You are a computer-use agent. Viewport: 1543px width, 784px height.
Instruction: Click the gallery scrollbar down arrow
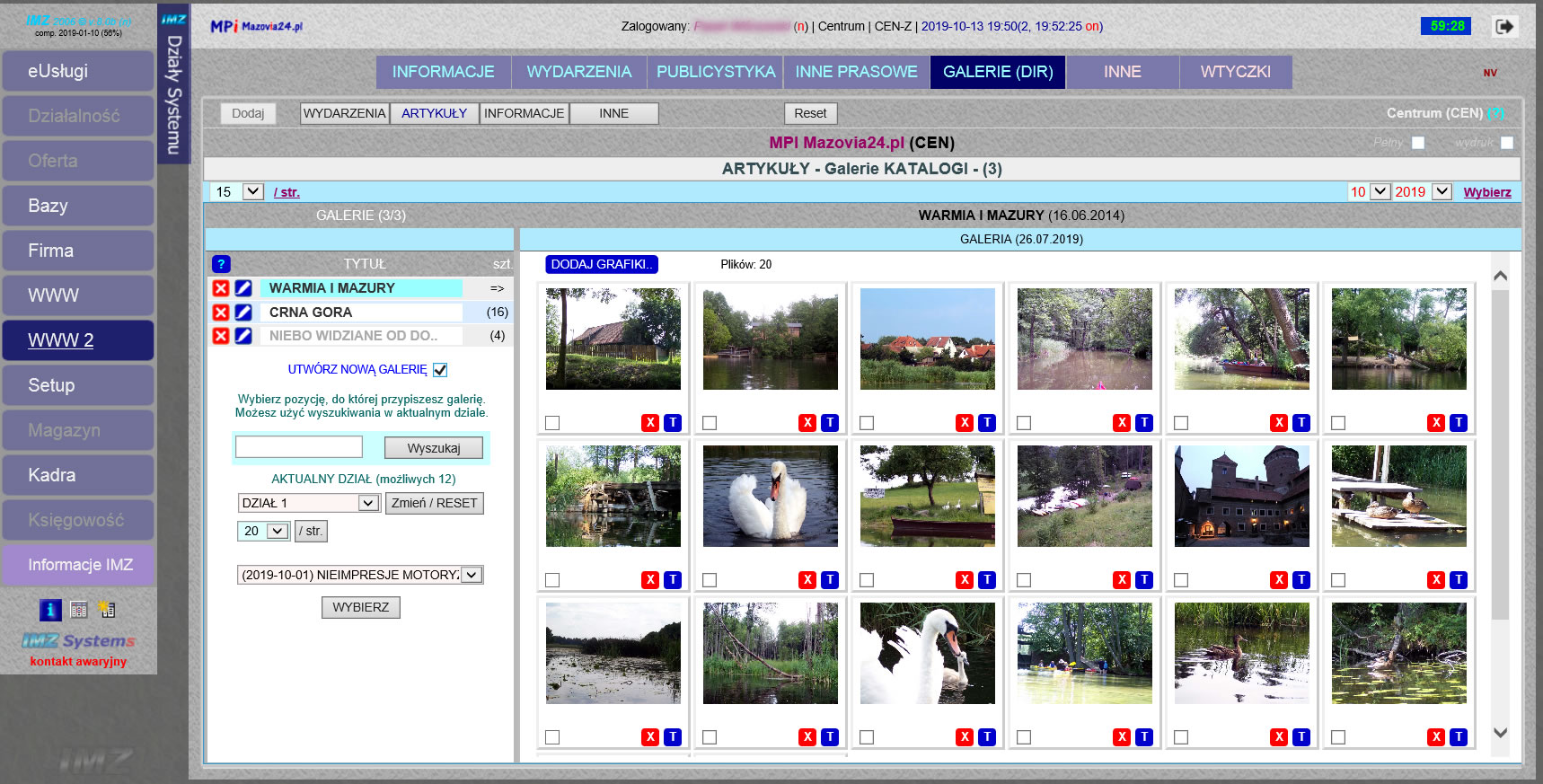pos(1500,732)
